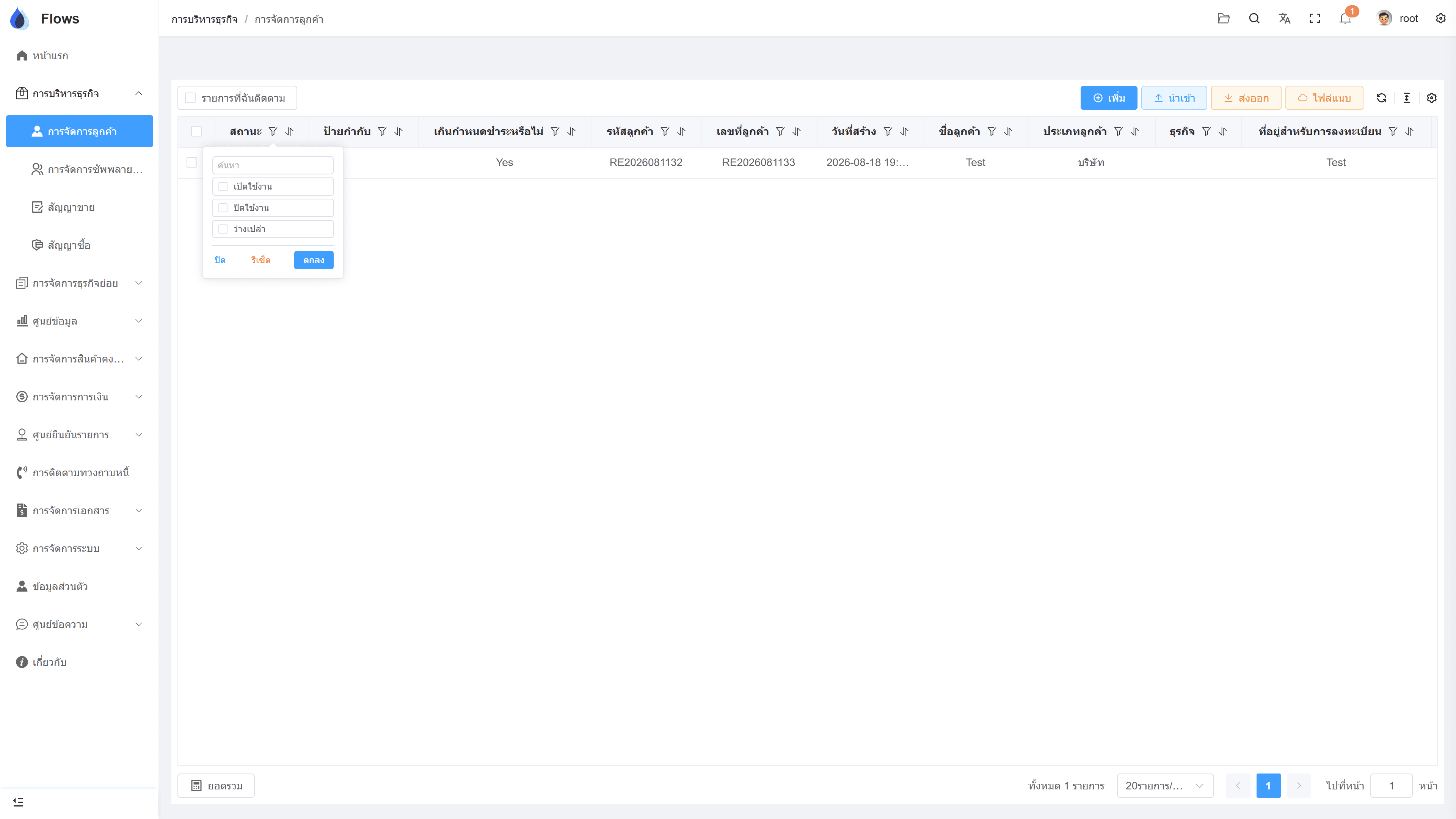1456x819 pixels.
Task: Reset filter with รีเซ็ต link
Action: [x=260, y=260]
